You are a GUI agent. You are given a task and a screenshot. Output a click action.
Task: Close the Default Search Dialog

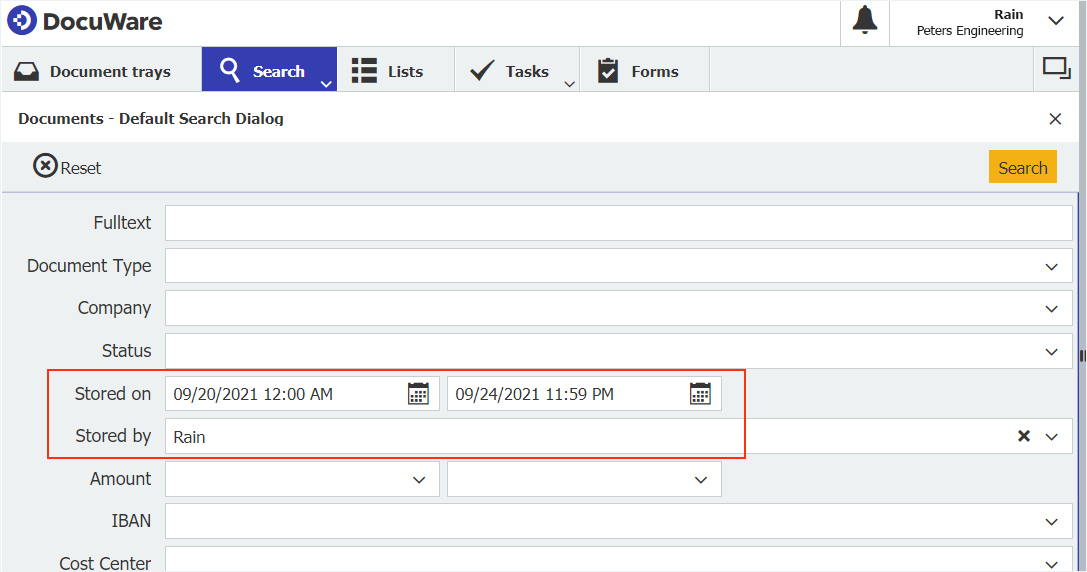pos(1055,119)
